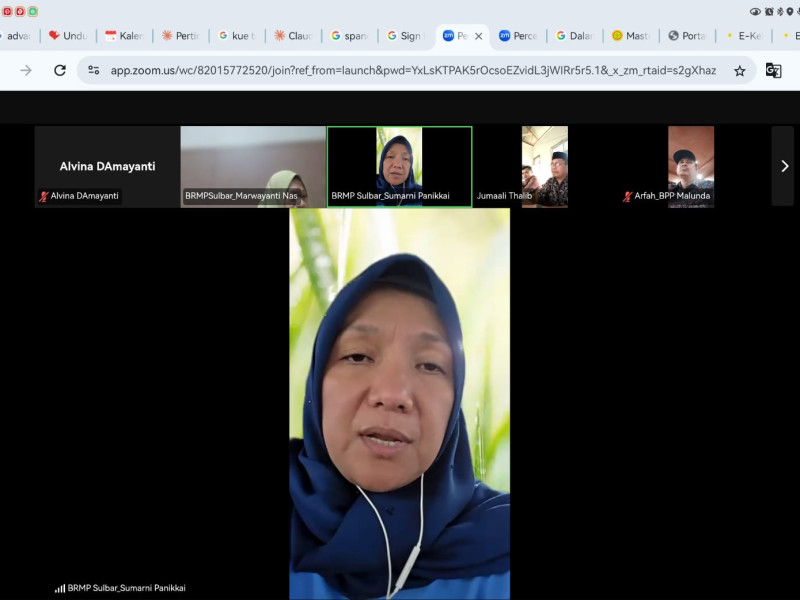Switch to the Claude browser tab
The height and width of the screenshot is (600, 800).
pyautogui.click(x=293, y=36)
